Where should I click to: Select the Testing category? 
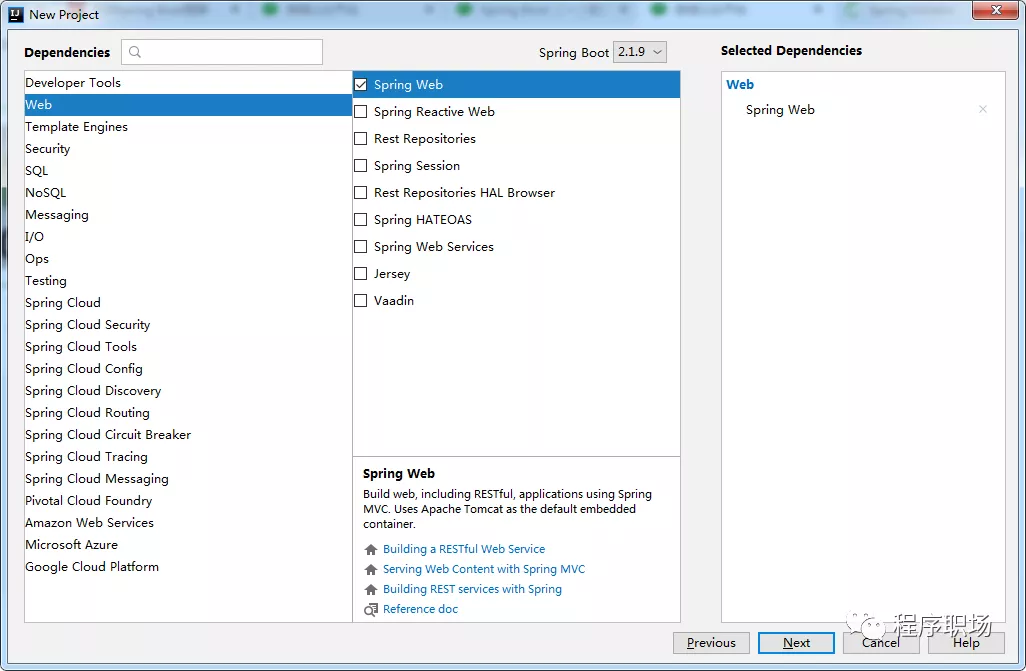pos(188,281)
